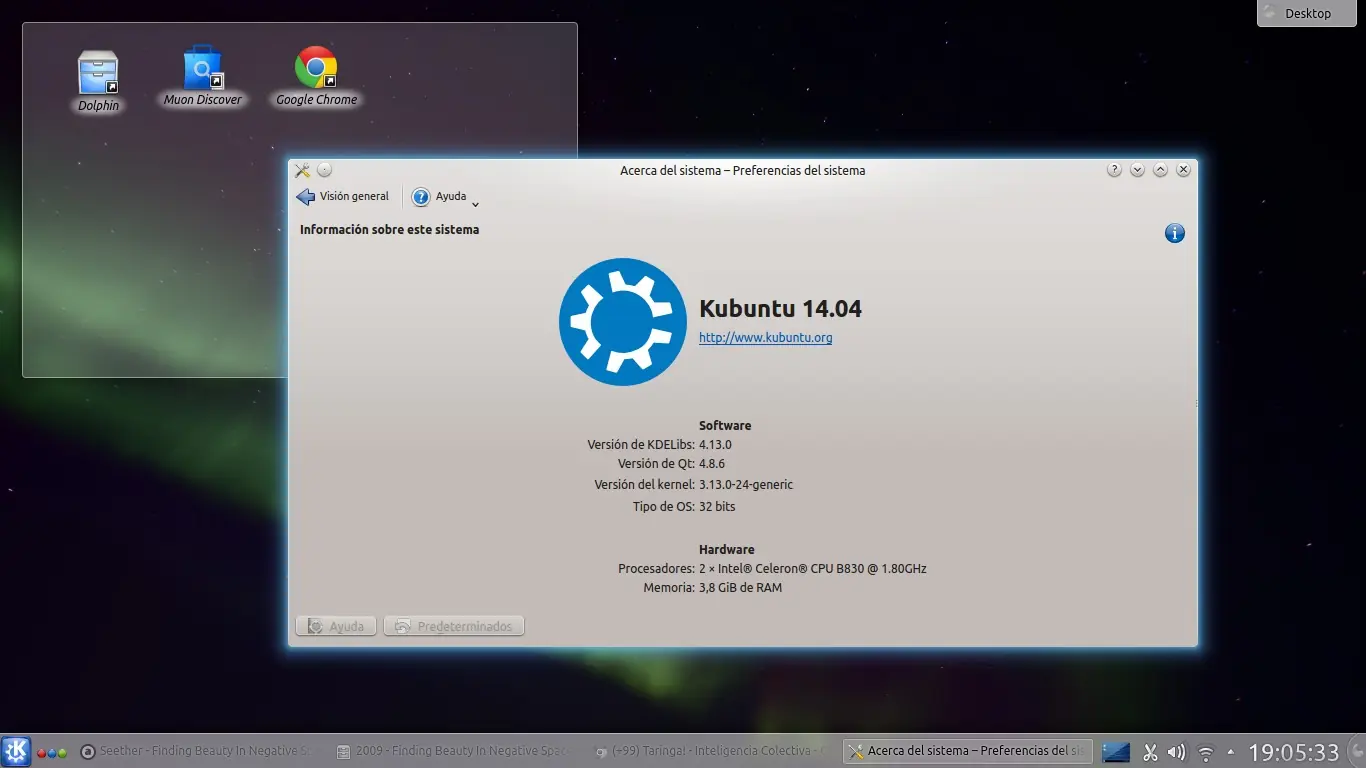This screenshot has width=1366, height=768.
Task: Click the show desktop widget in panel
Action: (1116, 752)
